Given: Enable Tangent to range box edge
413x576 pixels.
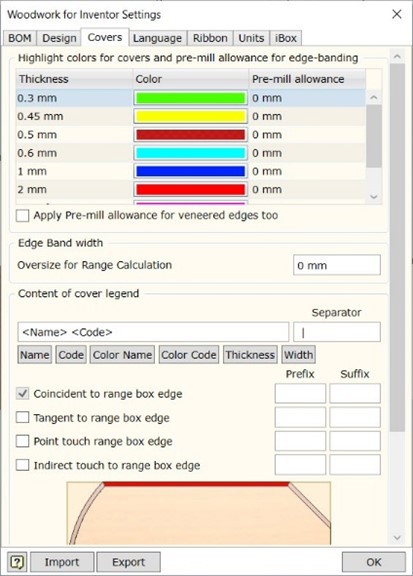Looking at the screenshot, I should [22, 418].
